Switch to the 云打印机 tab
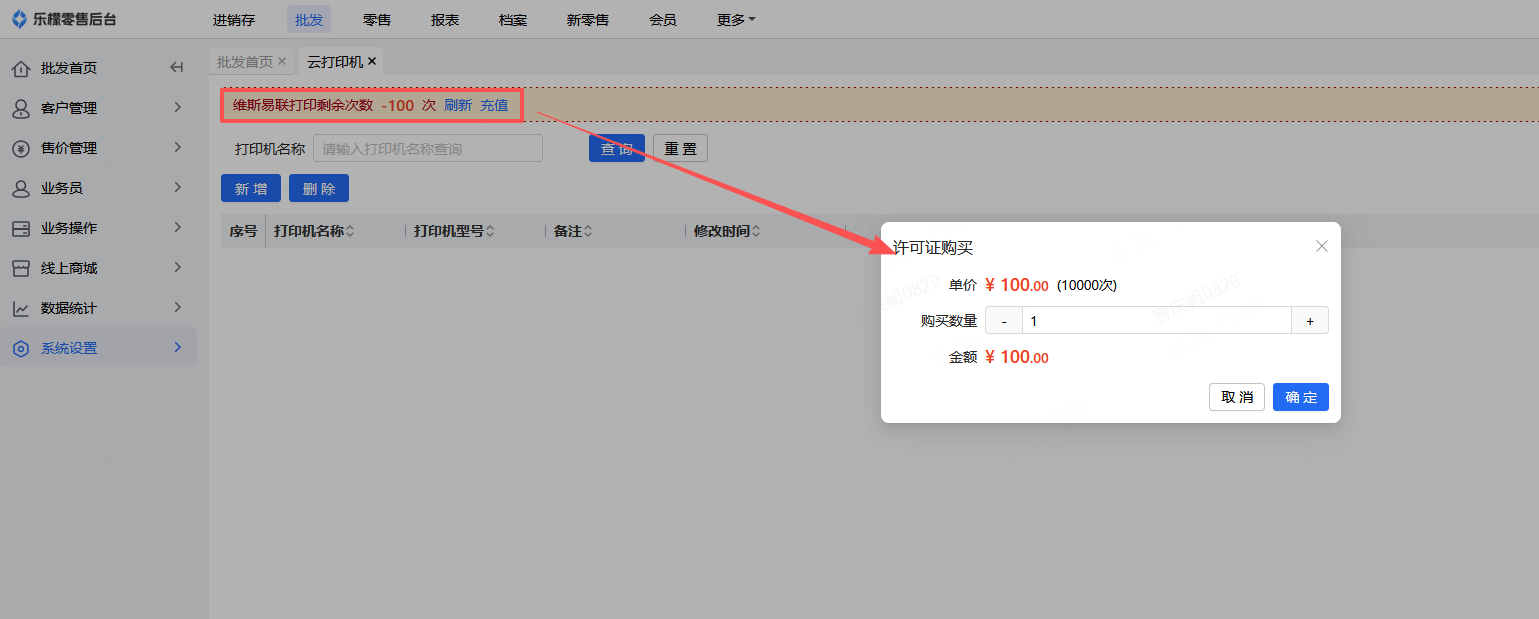The width and height of the screenshot is (1539, 619). [x=335, y=62]
